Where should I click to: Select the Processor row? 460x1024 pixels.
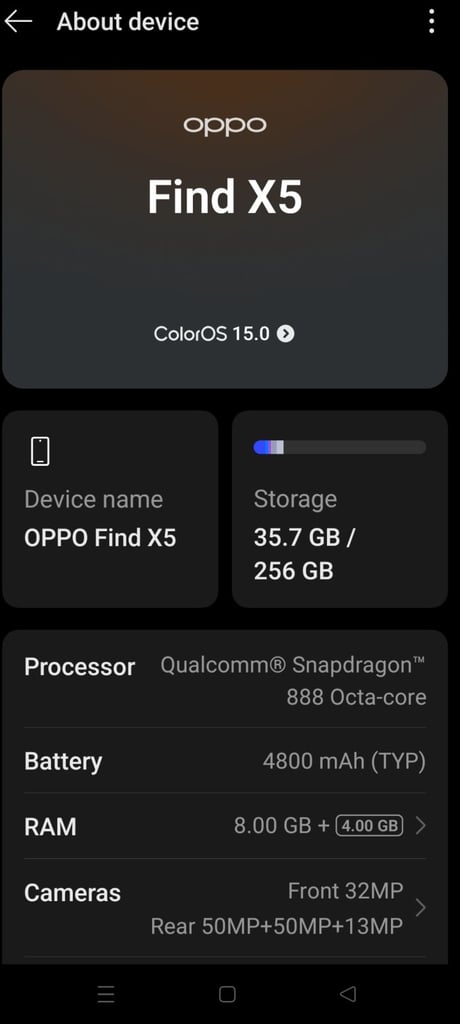pos(225,682)
